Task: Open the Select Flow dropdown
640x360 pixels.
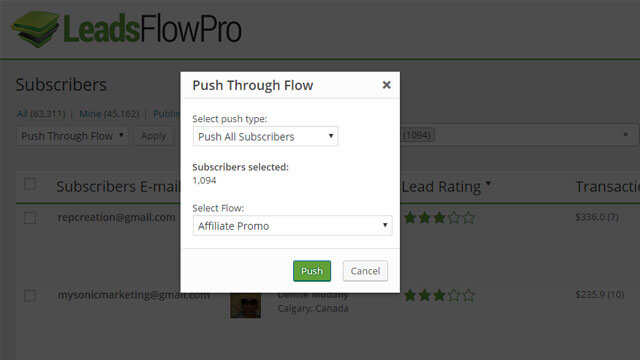Action: click(292, 226)
